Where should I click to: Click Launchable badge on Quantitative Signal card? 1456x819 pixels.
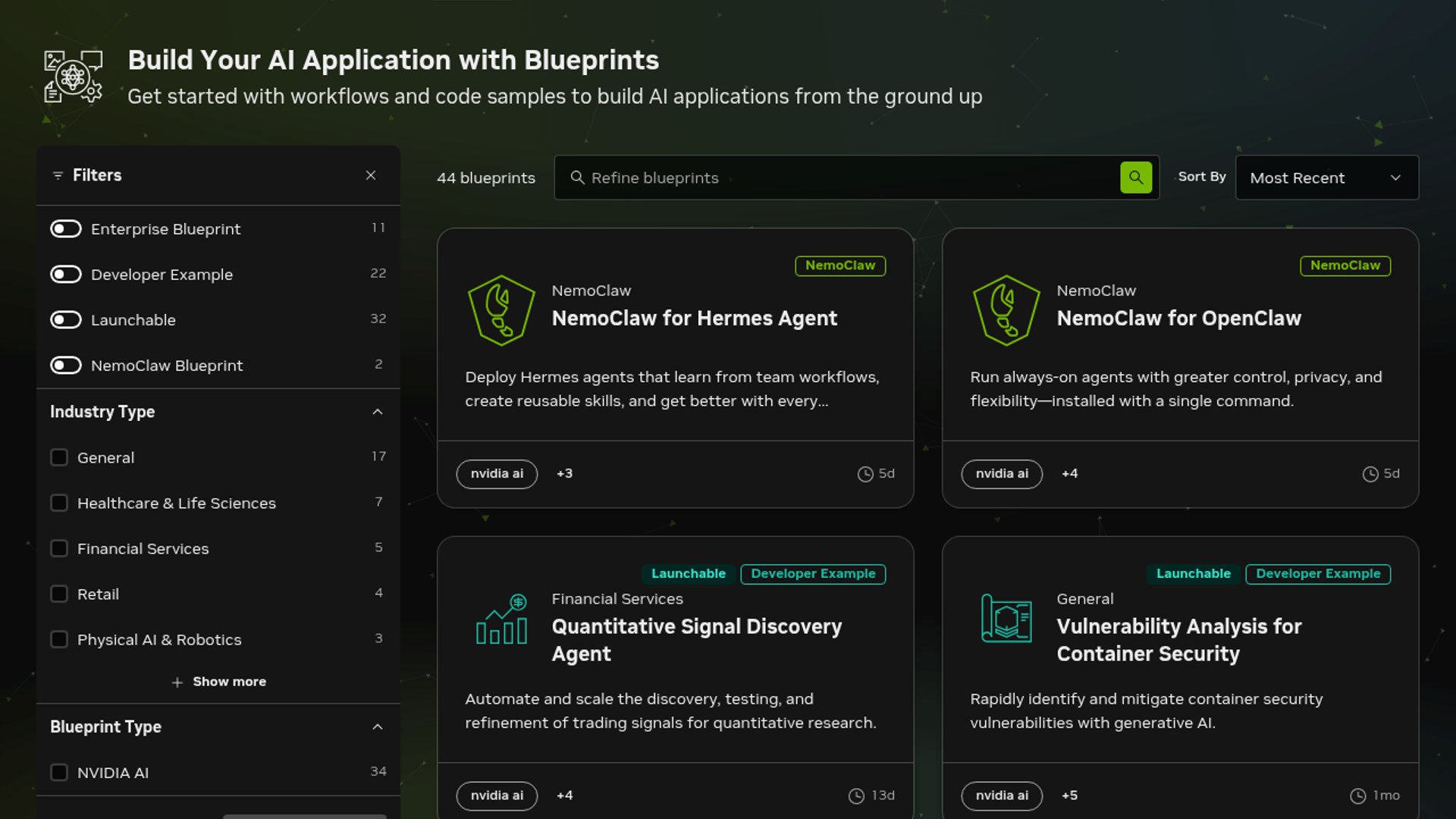pyautogui.click(x=689, y=574)
